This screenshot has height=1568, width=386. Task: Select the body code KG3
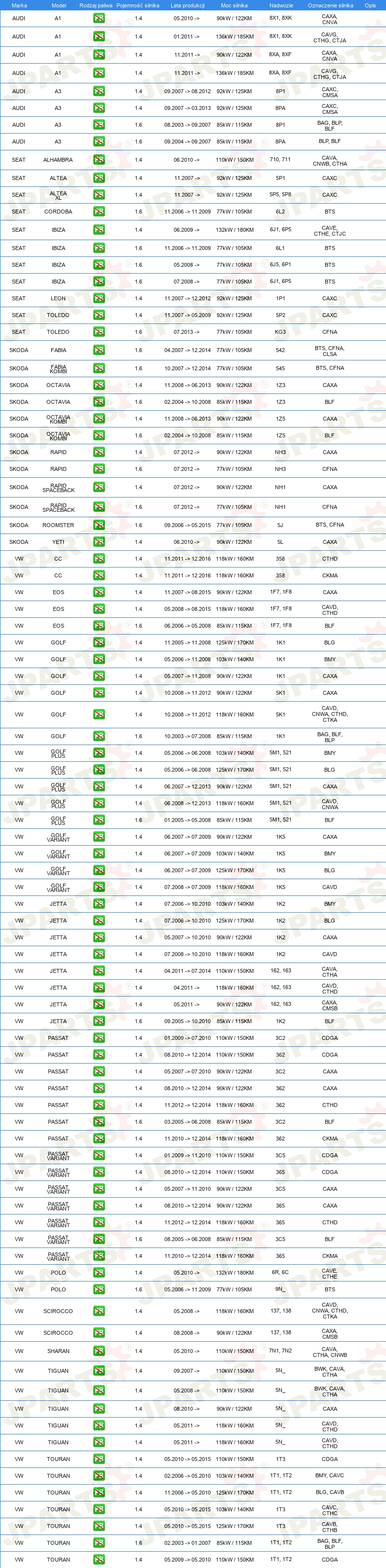point(280,332)
